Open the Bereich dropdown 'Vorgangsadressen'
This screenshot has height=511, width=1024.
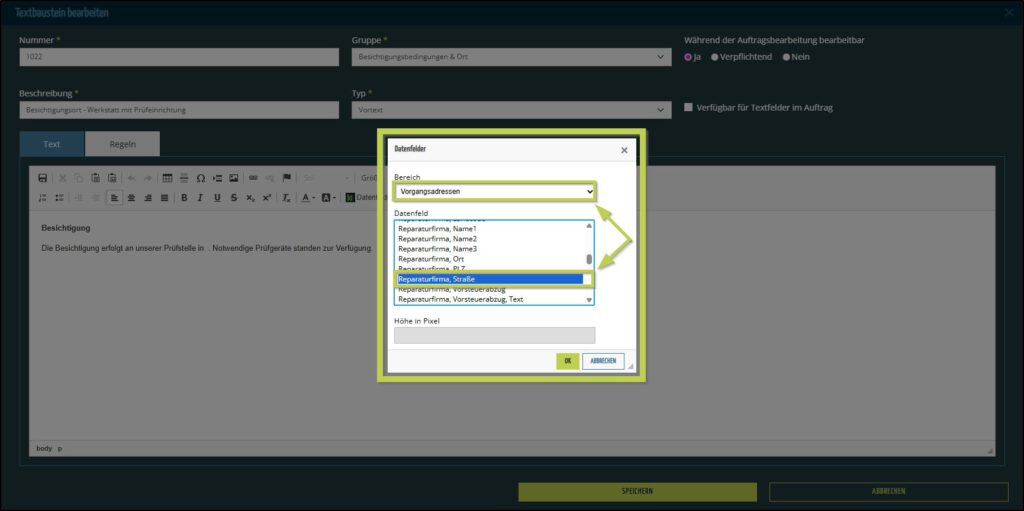495,191
